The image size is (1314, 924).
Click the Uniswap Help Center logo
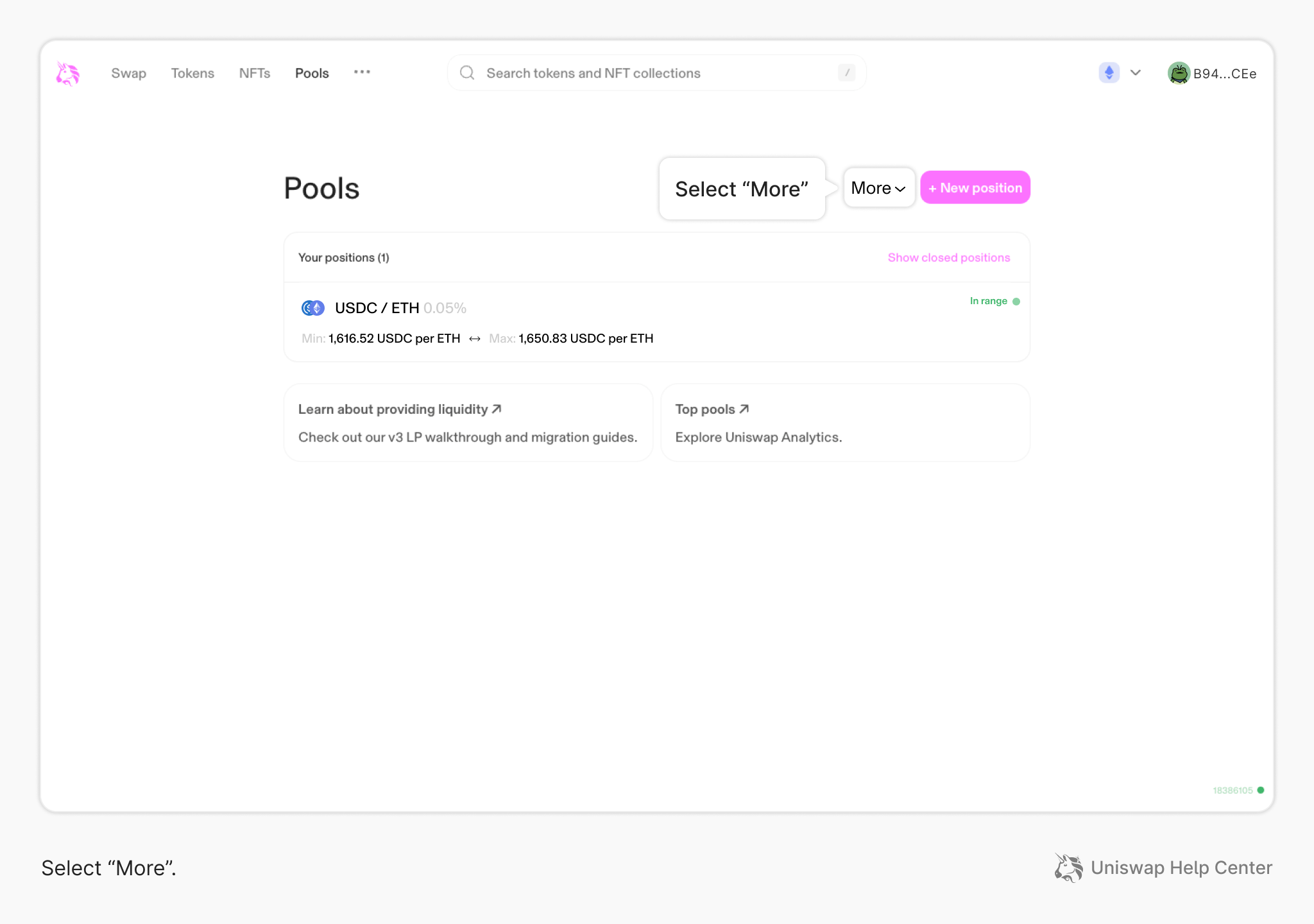[1069, 868]
